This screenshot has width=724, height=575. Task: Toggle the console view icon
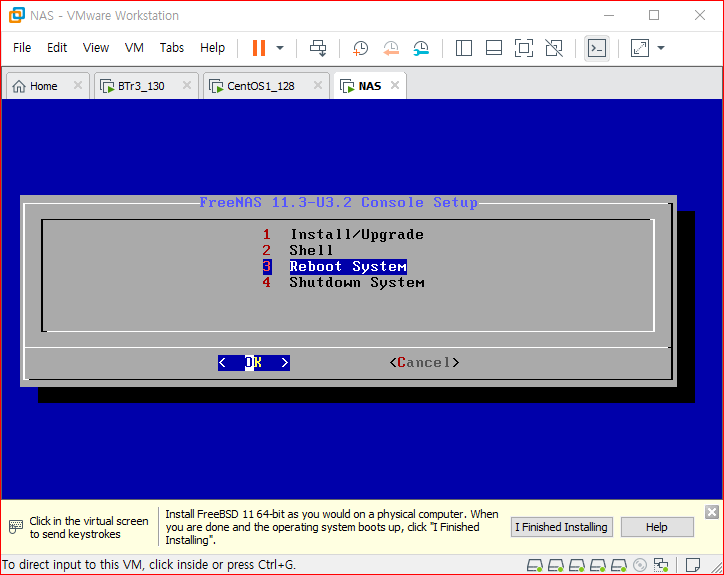point(597,48)
